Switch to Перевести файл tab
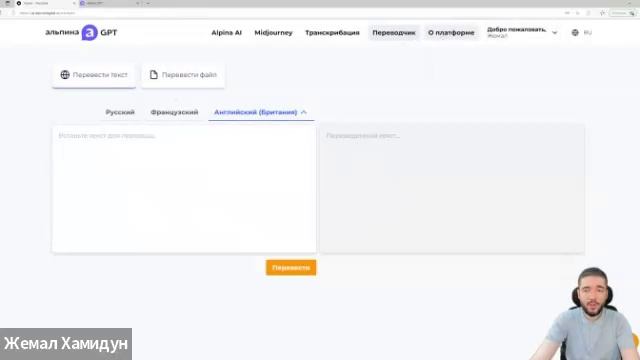Image resolution: width=640 pixels, height=360 pixels. click(183, 75)
